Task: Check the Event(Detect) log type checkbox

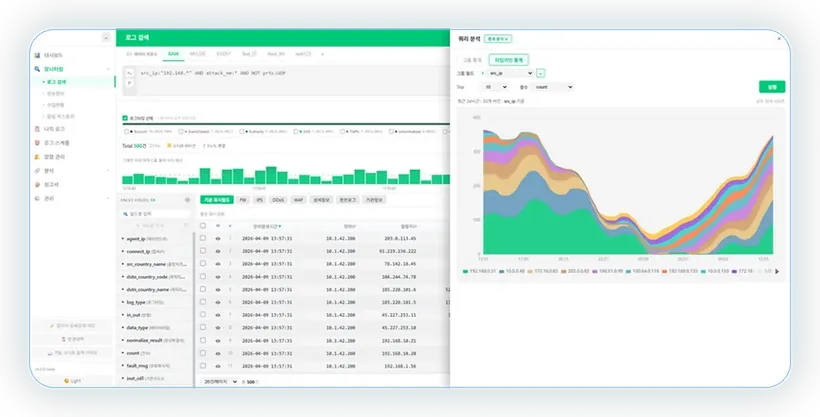Action: pos(181,132)
